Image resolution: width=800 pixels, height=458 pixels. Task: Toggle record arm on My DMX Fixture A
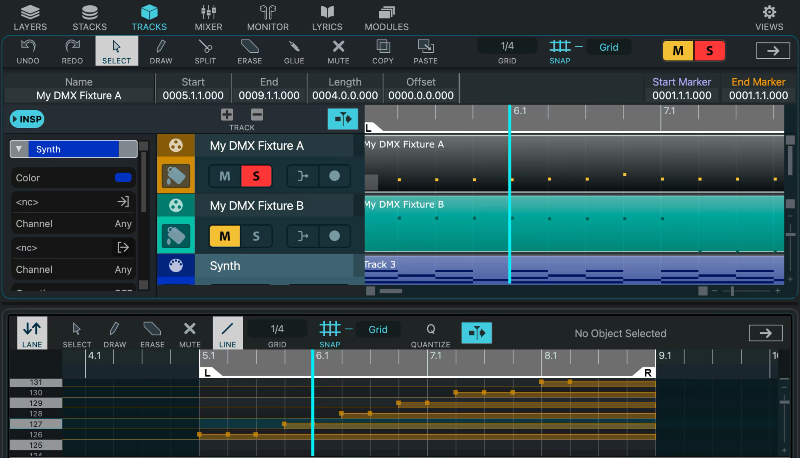click(334, 176)
